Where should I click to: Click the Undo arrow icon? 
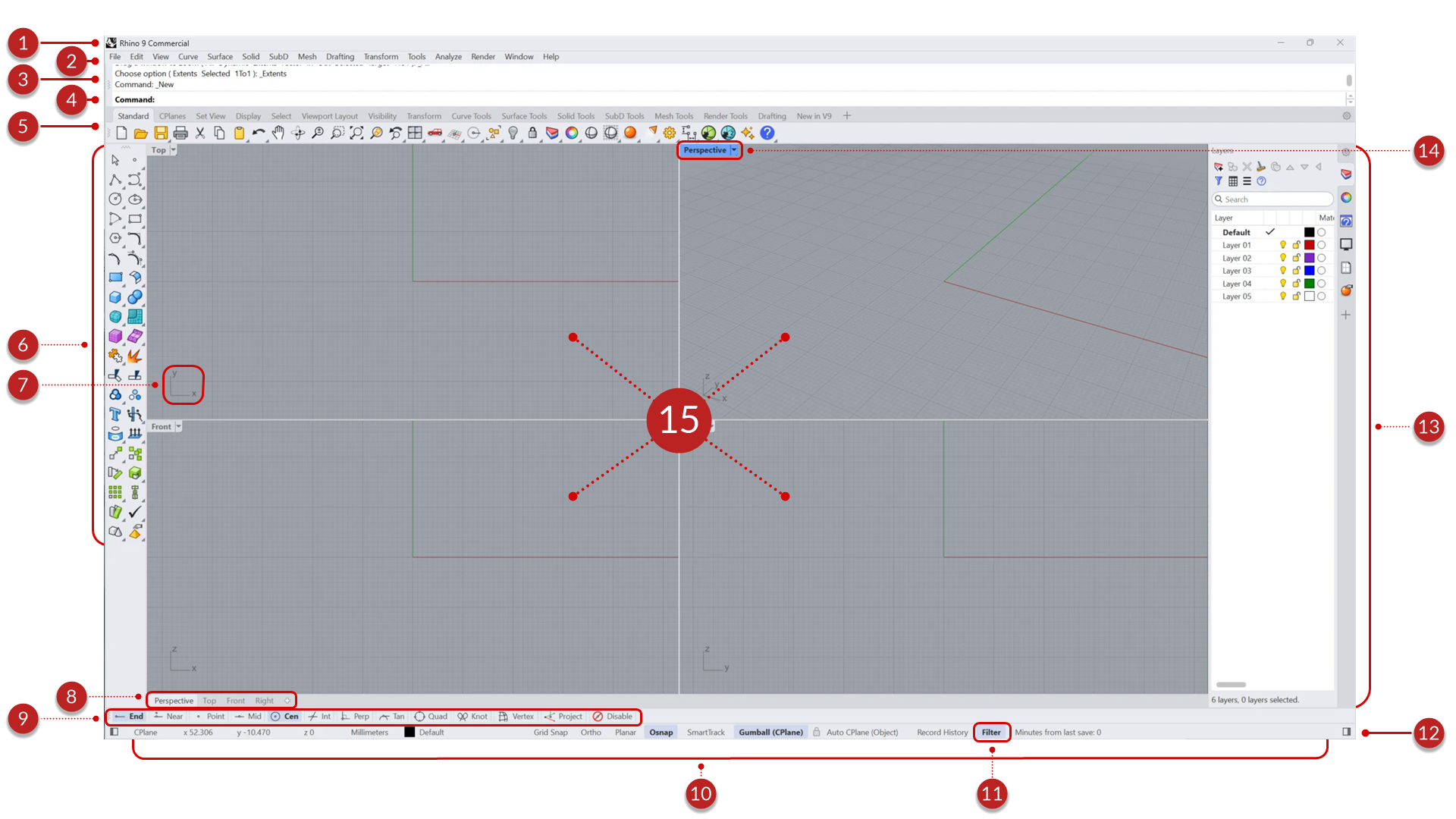pyautogui.click(x=259, y=133)
